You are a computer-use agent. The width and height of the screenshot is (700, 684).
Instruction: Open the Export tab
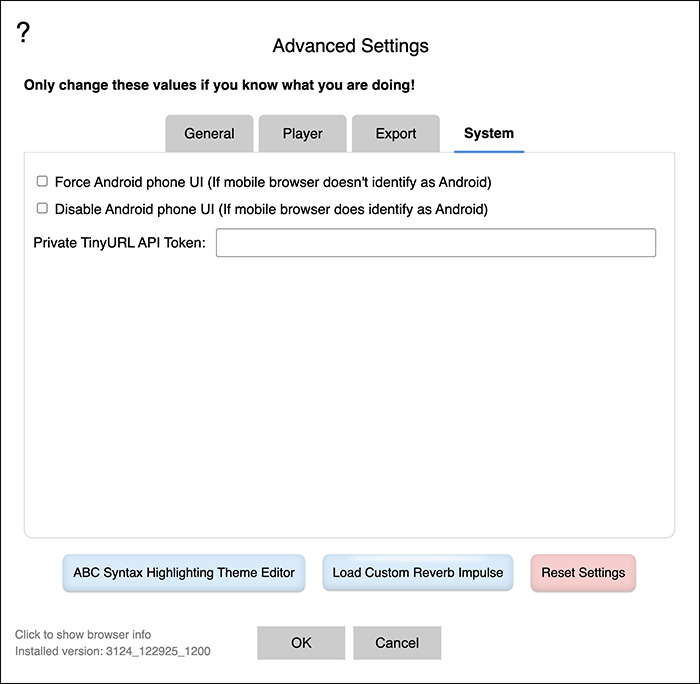(396, 133)
